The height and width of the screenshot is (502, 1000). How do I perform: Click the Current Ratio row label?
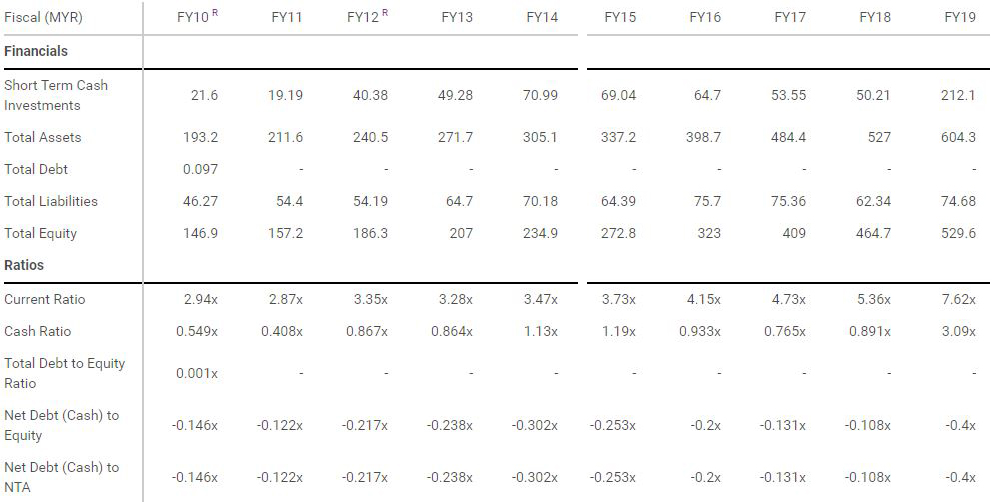[45, 299]
